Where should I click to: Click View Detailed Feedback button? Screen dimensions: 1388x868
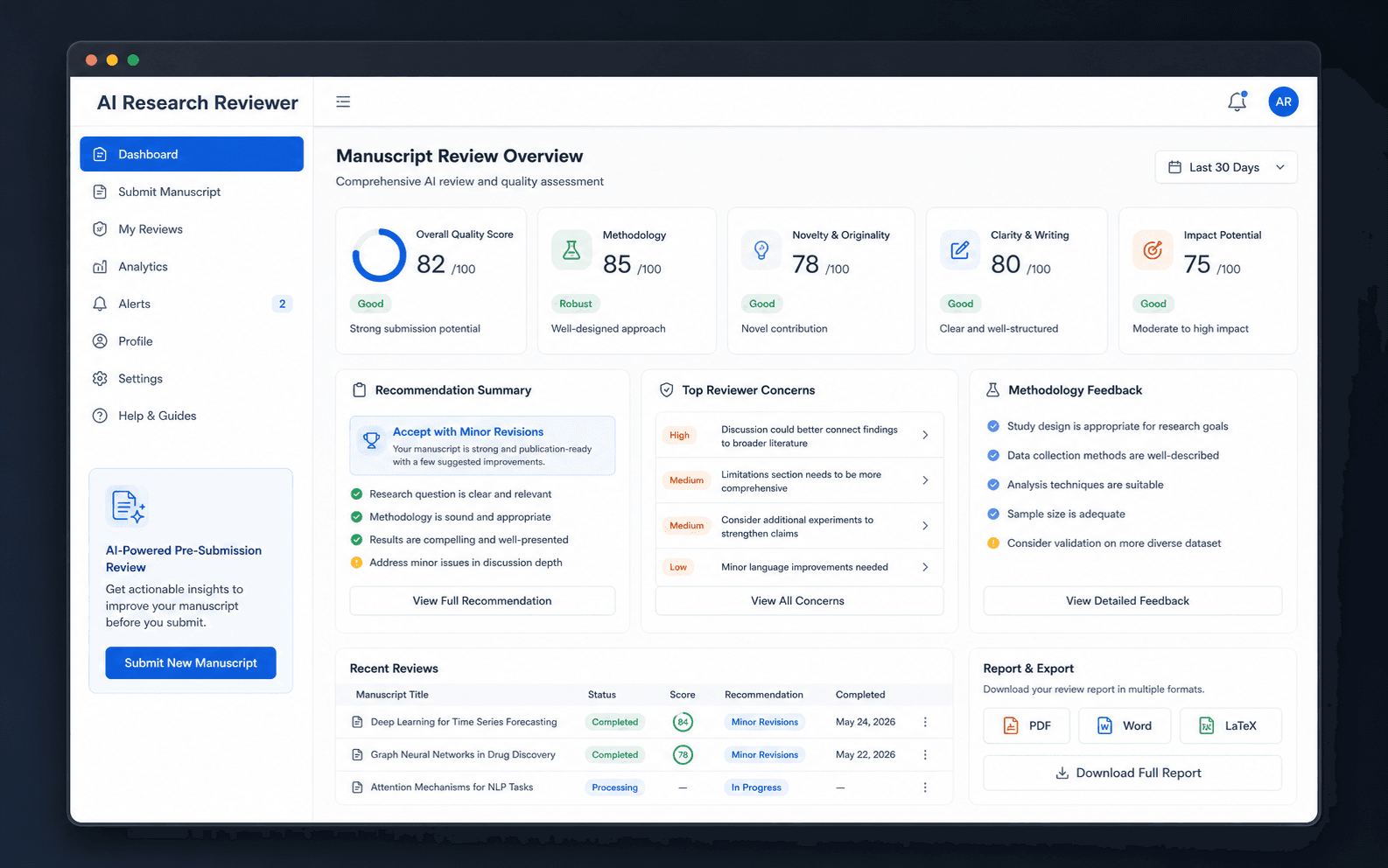coord(1132,601)
